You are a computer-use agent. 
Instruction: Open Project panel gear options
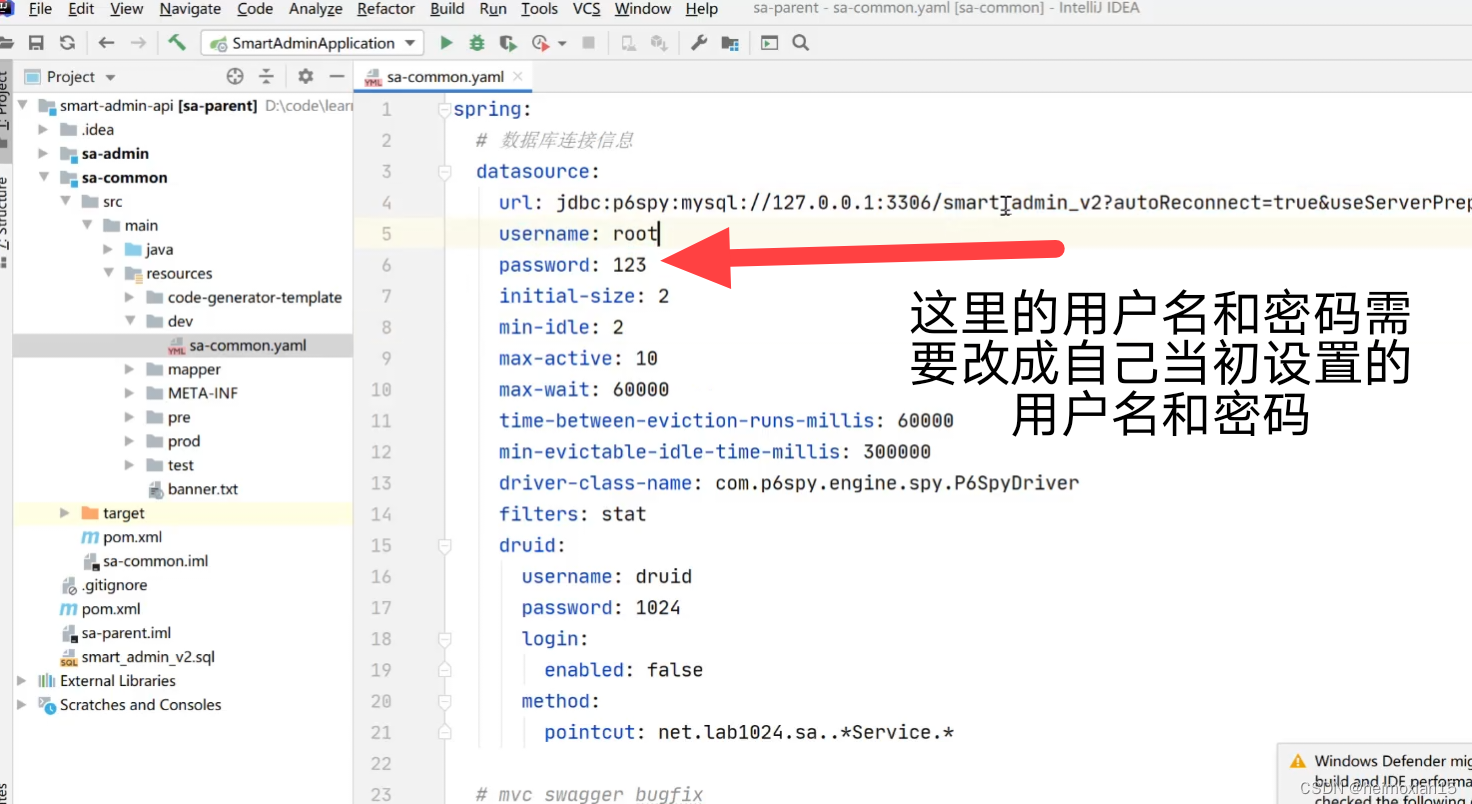click(x=306, y=77)
